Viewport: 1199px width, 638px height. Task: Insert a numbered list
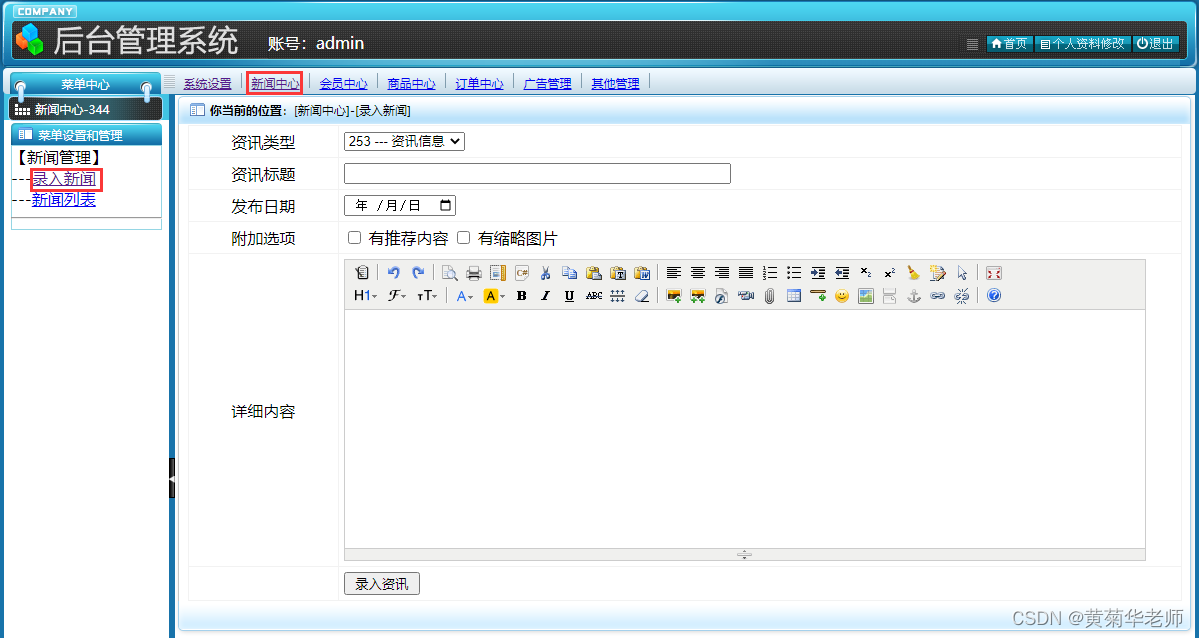[x=770, y=273]
